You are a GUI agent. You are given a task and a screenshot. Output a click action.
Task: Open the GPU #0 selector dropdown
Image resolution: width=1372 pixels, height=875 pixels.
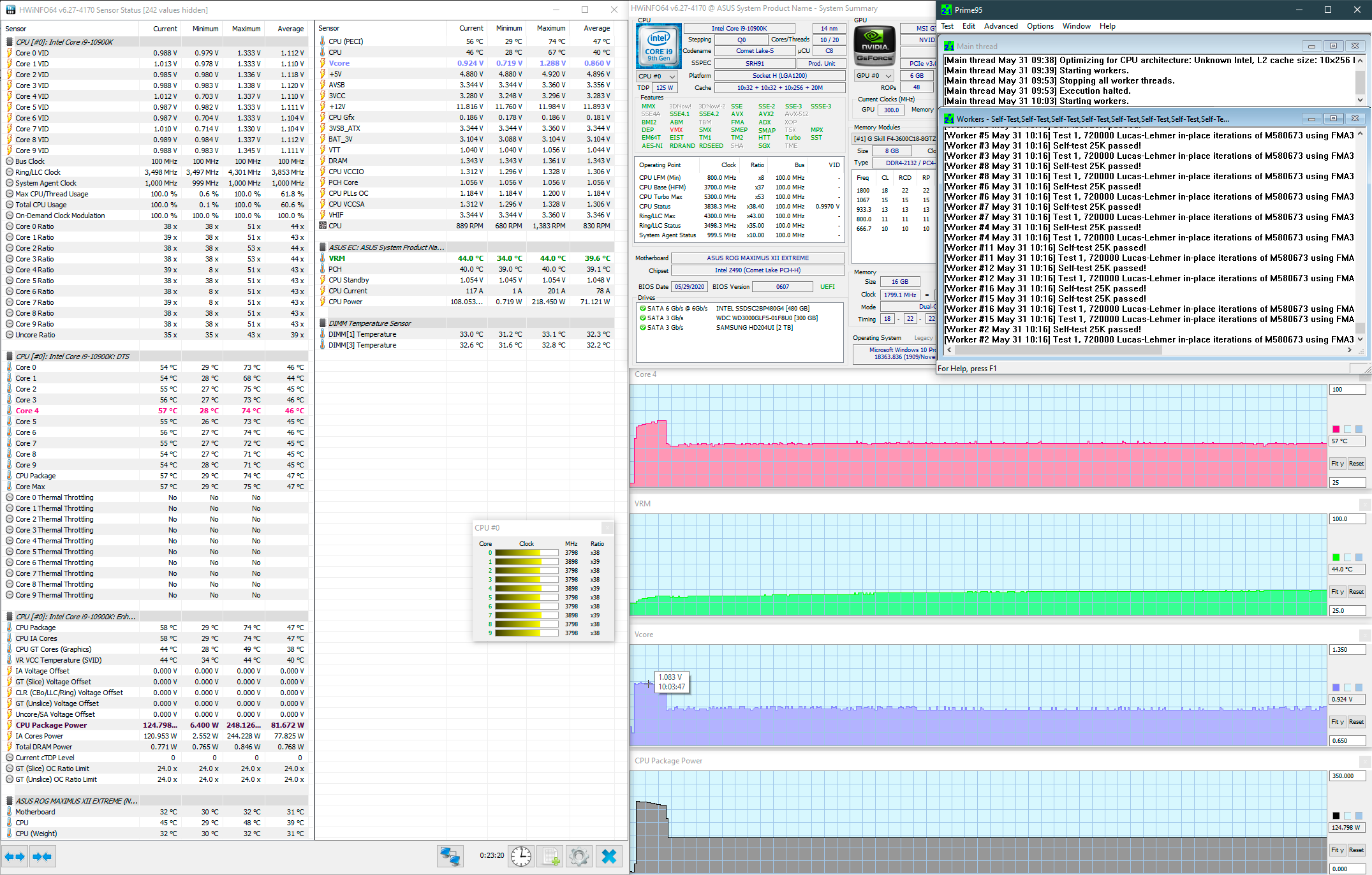click(x=874, y=75)
